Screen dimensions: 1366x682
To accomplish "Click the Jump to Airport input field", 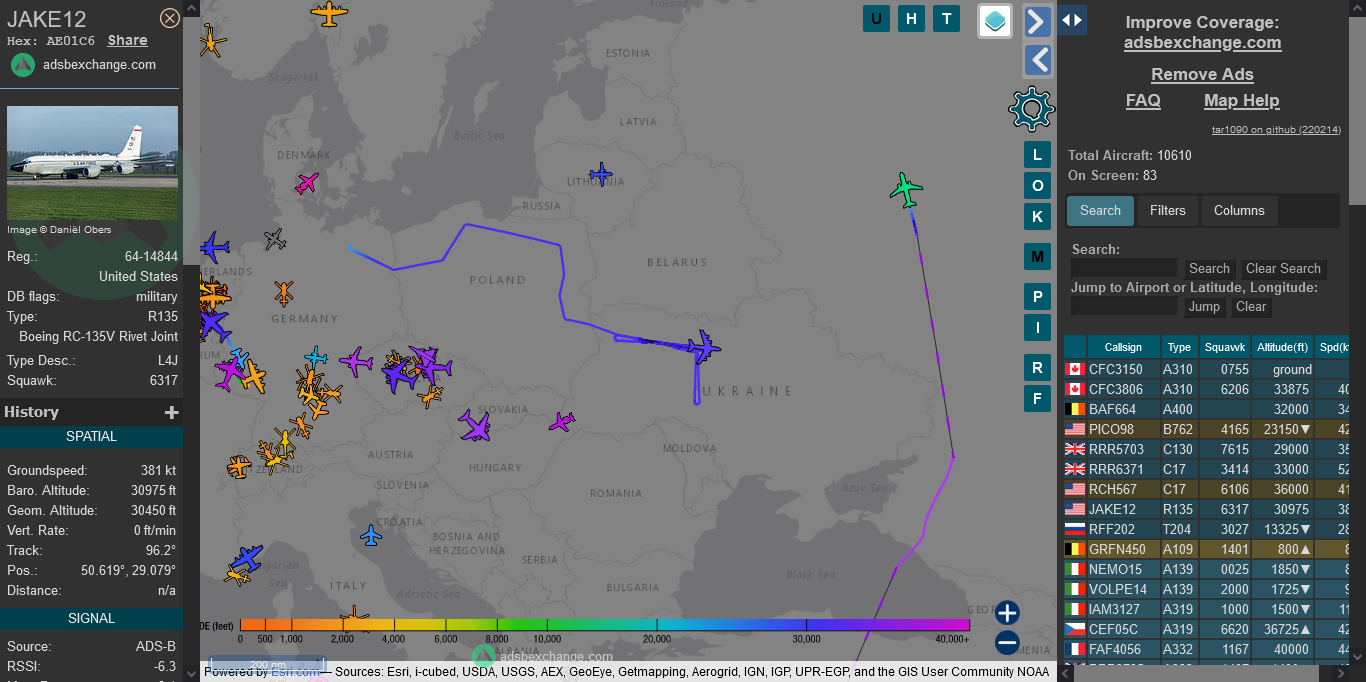I will click(1124, 306).
